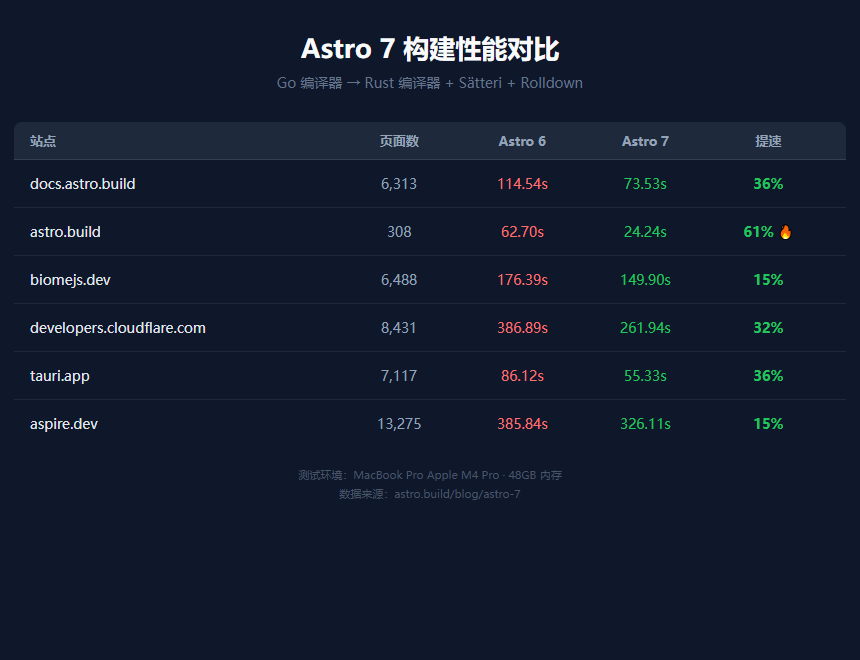Select the 13,275 page count value
Image resolution: width=860 pixels, height=660 pixels.
(x=399, y=424)
